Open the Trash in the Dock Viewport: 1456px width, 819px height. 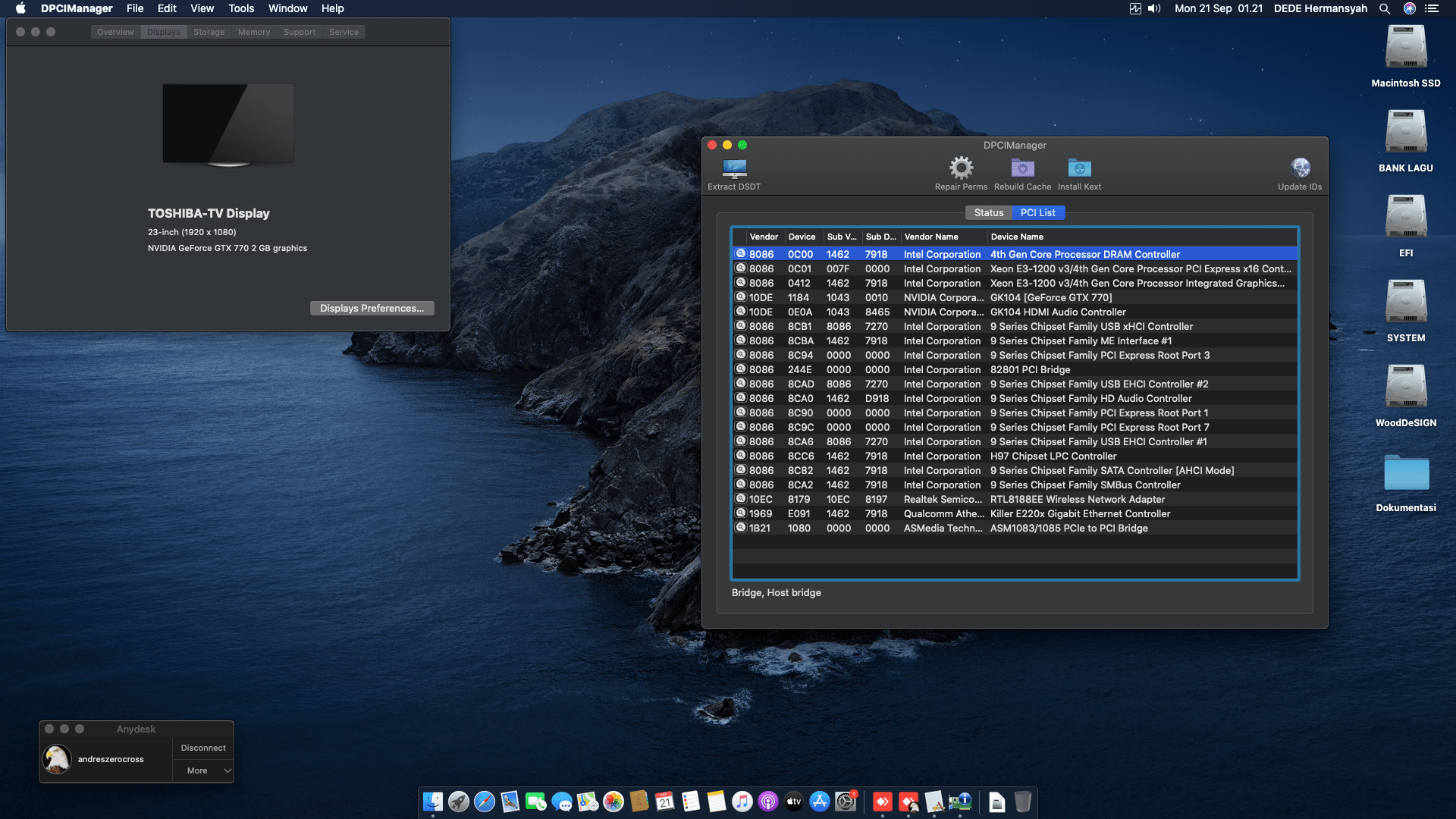[1022, 802]
